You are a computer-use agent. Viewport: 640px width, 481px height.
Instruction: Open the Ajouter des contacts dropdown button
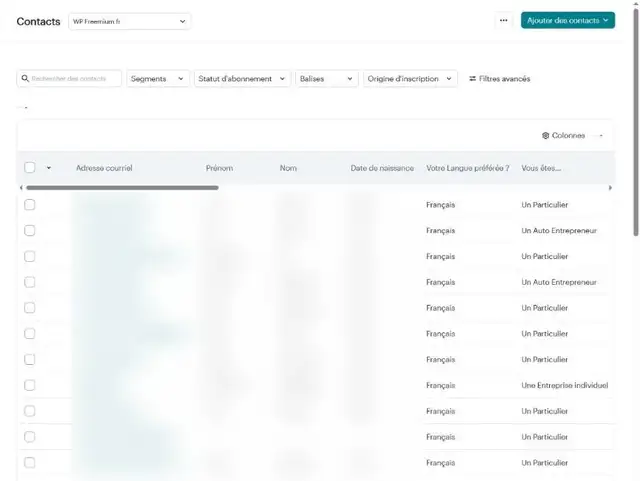568,20
